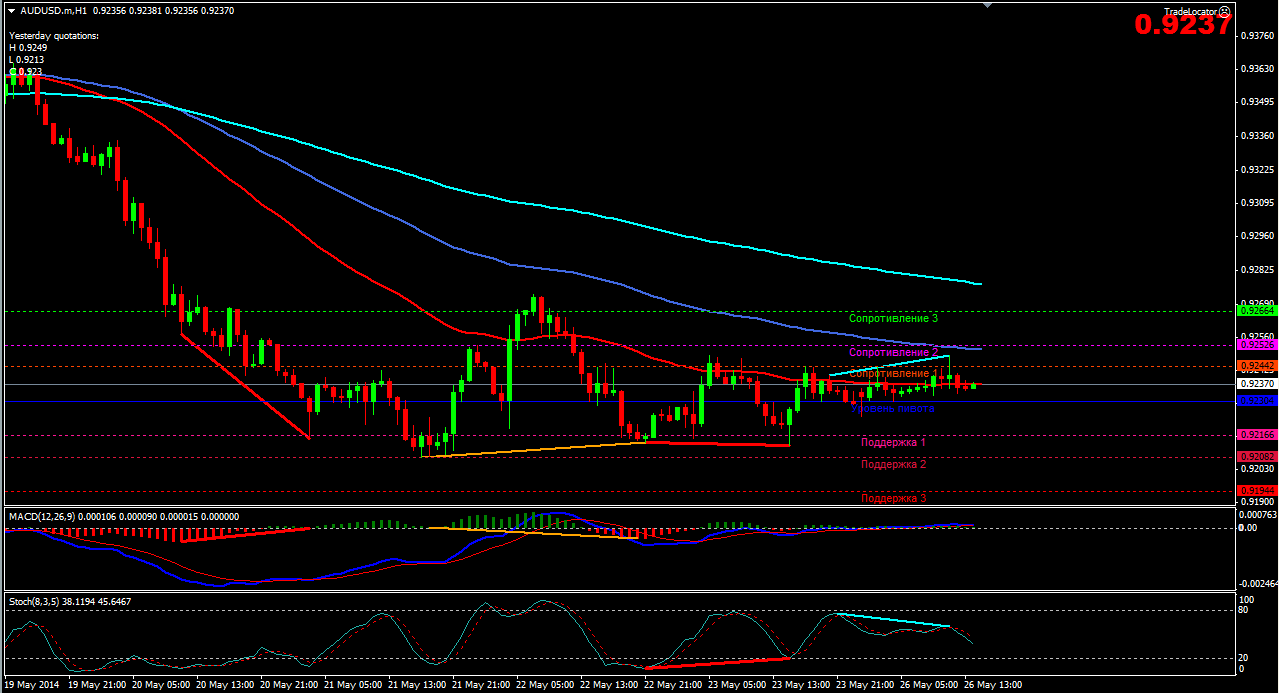Screen dimensions: 1279x693
Task: Click the '19 May 2014' time axis label
Action: [33, 686]
